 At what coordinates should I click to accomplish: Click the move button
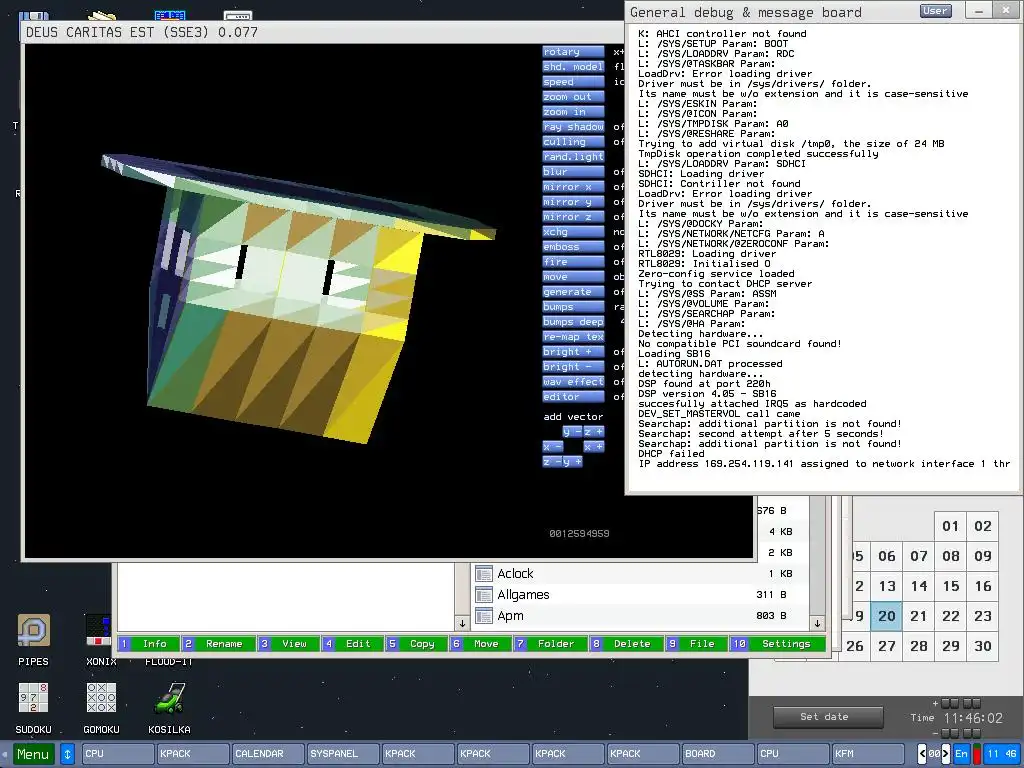(x=573, y=277)
